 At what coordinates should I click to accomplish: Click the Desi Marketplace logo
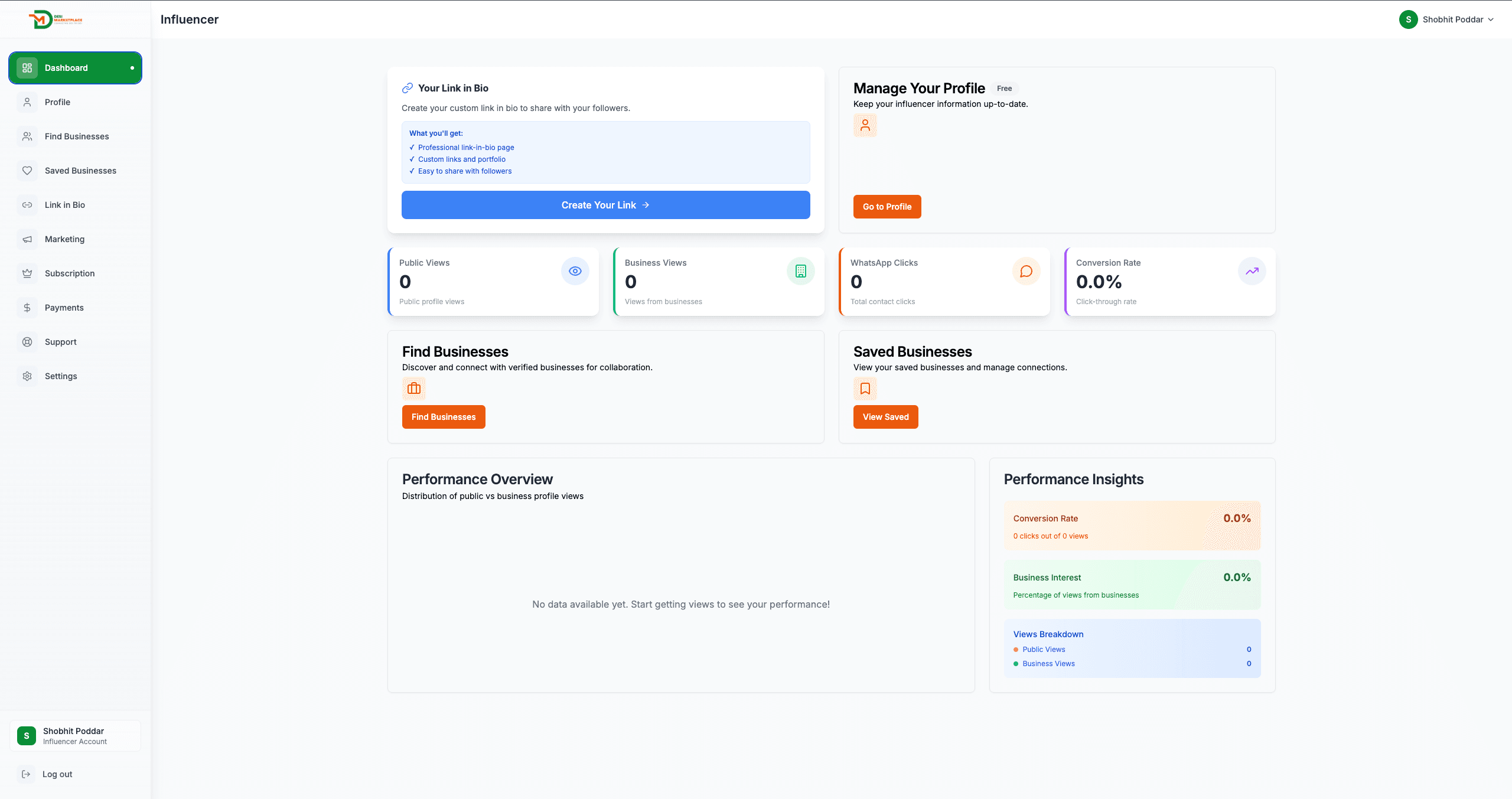click(x=56, y=19)
